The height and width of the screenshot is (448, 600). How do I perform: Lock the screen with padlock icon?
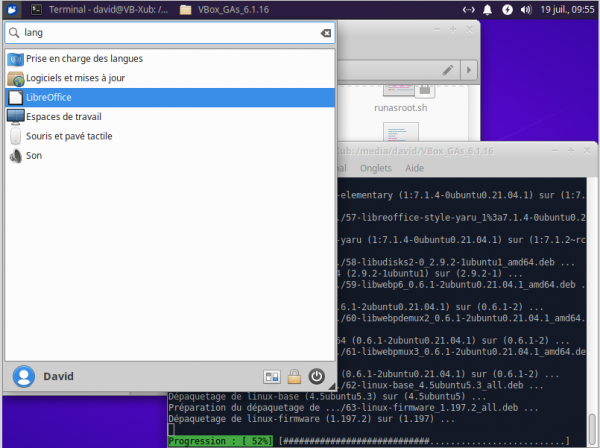coord(293,377)
